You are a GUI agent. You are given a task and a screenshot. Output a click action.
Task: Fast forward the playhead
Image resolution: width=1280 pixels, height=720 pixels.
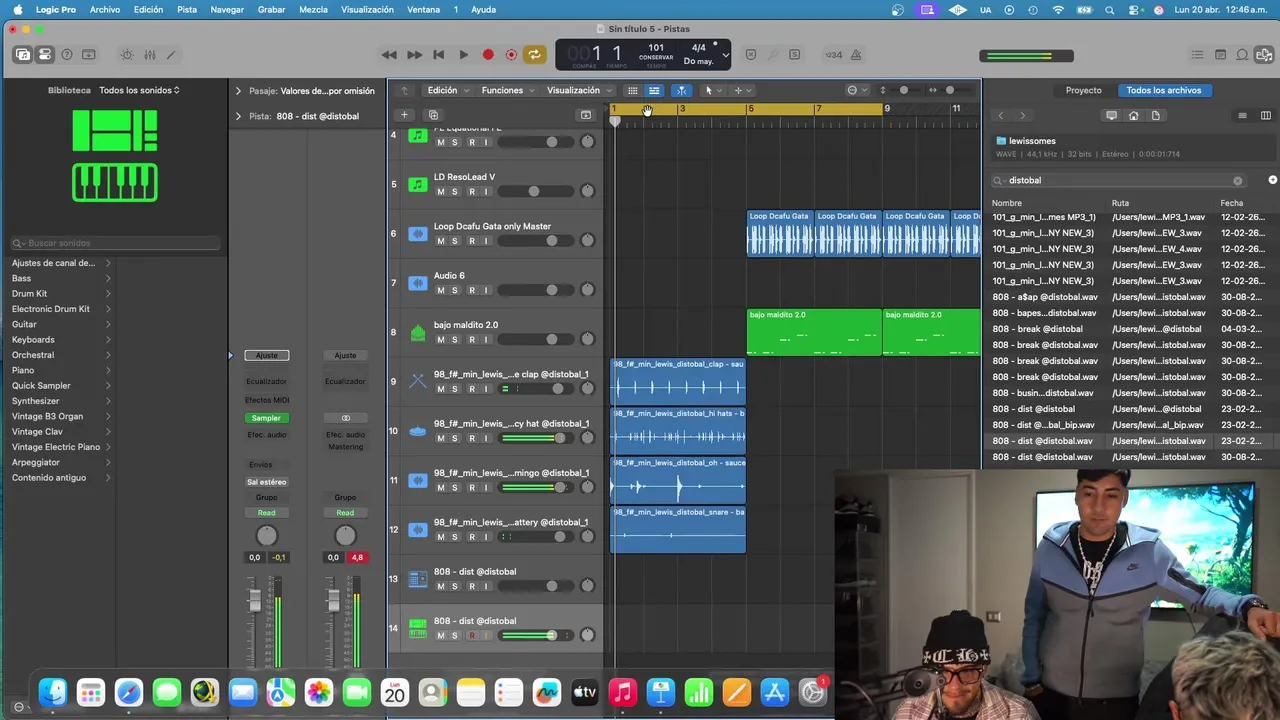tap(414, 55)
